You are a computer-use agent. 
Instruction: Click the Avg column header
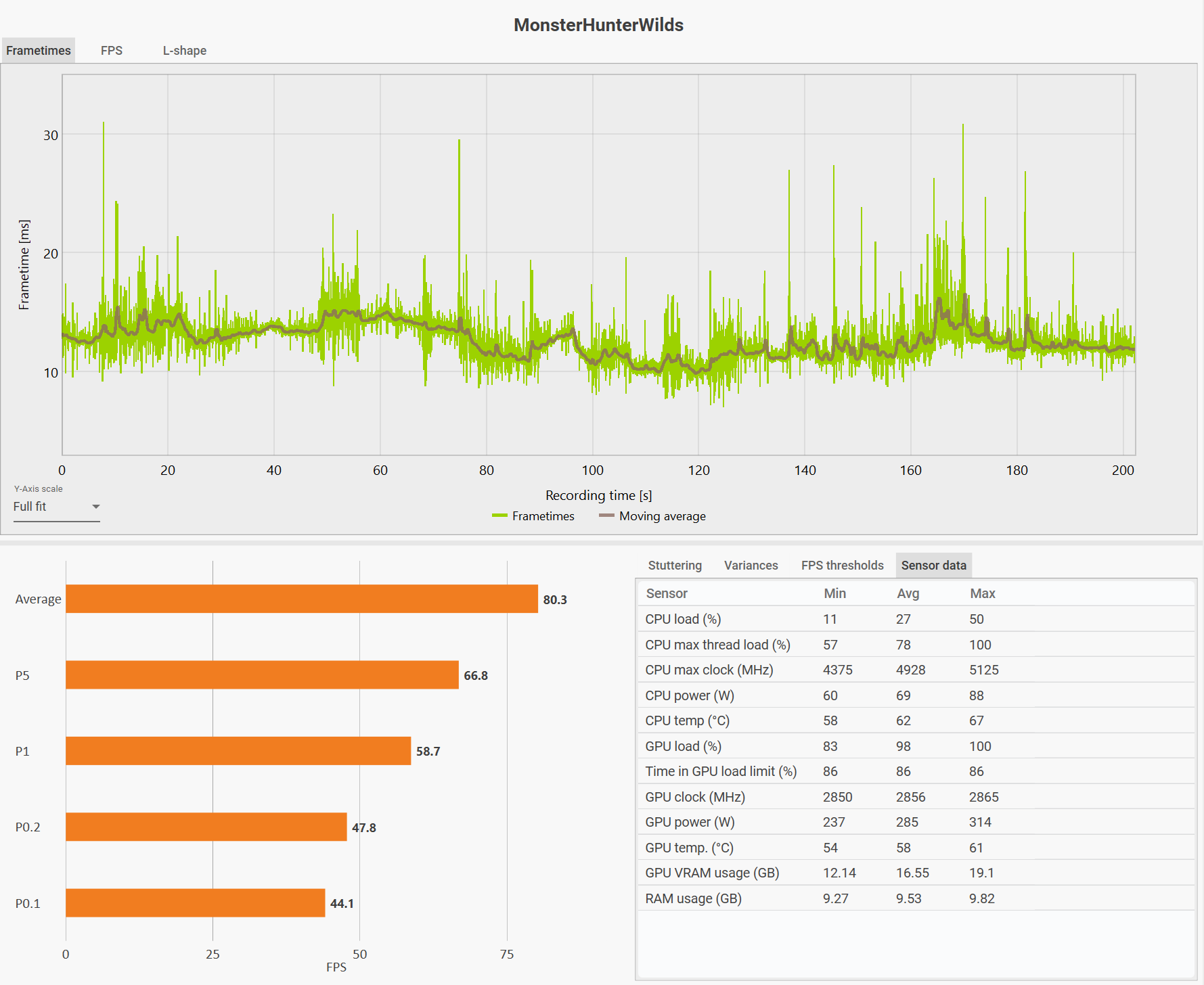click(x=908, y=593)
